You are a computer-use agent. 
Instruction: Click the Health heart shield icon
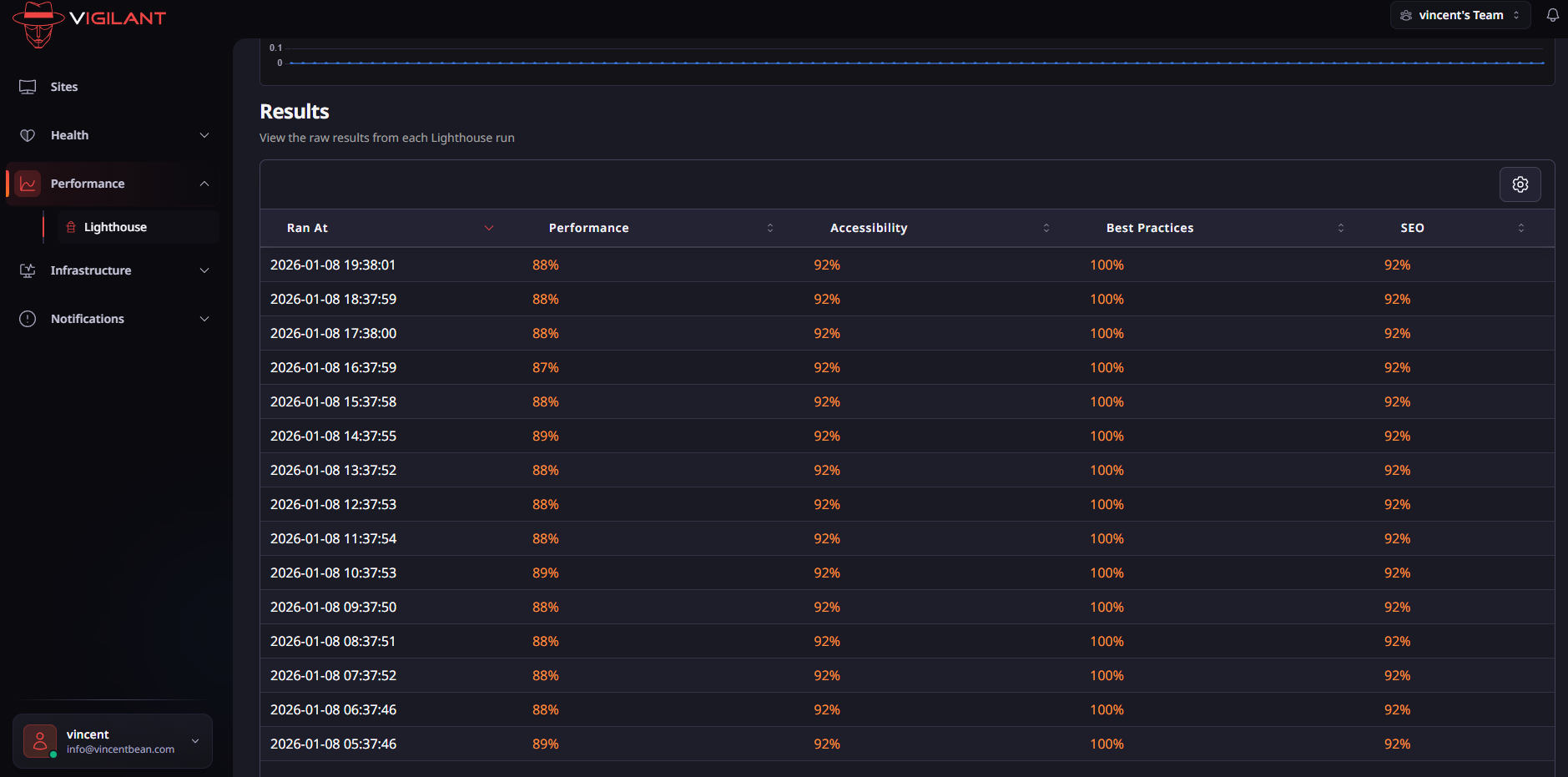[x=28, y=135]
